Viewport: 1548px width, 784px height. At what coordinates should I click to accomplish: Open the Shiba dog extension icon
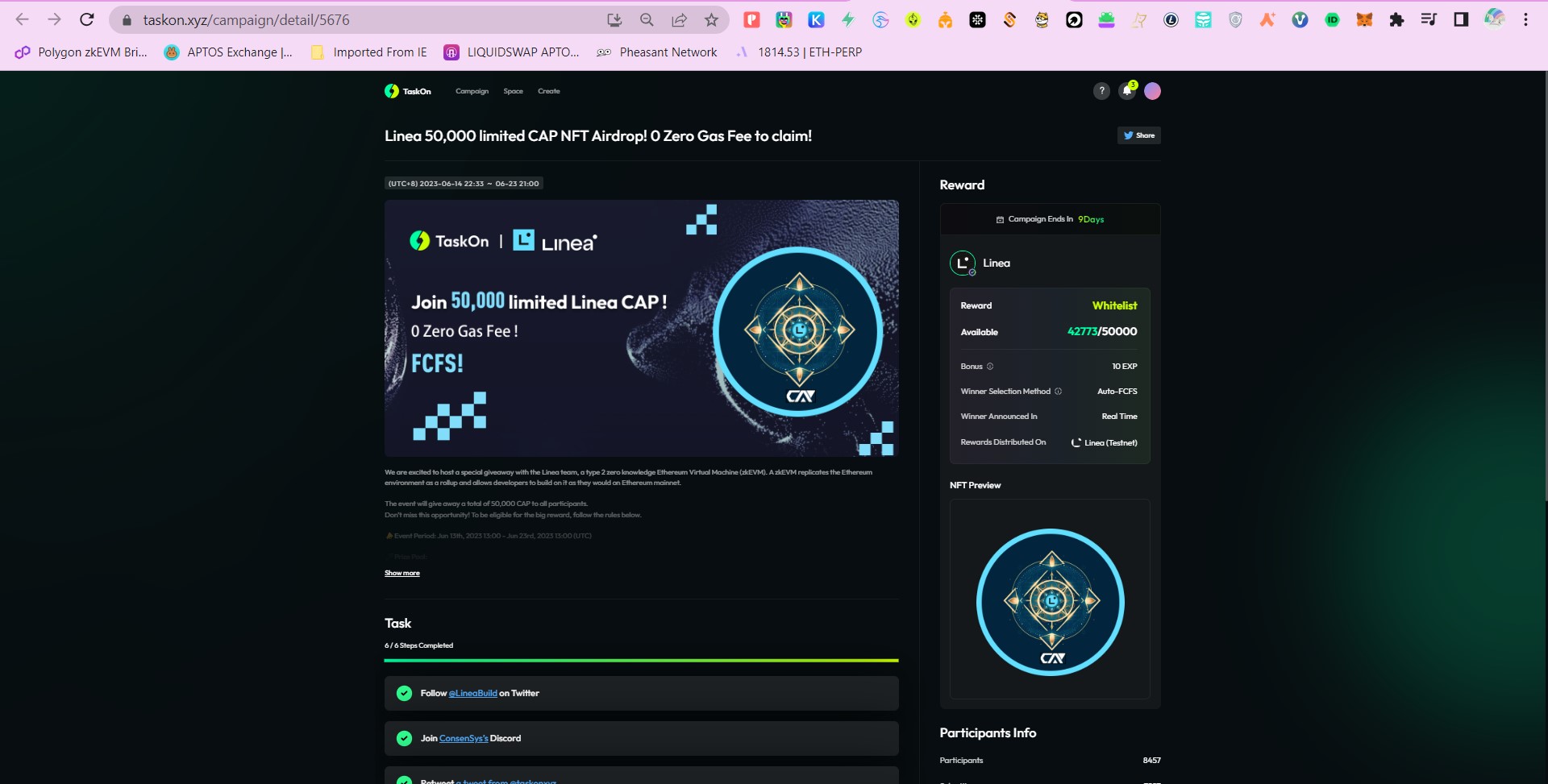point(1042,20)
